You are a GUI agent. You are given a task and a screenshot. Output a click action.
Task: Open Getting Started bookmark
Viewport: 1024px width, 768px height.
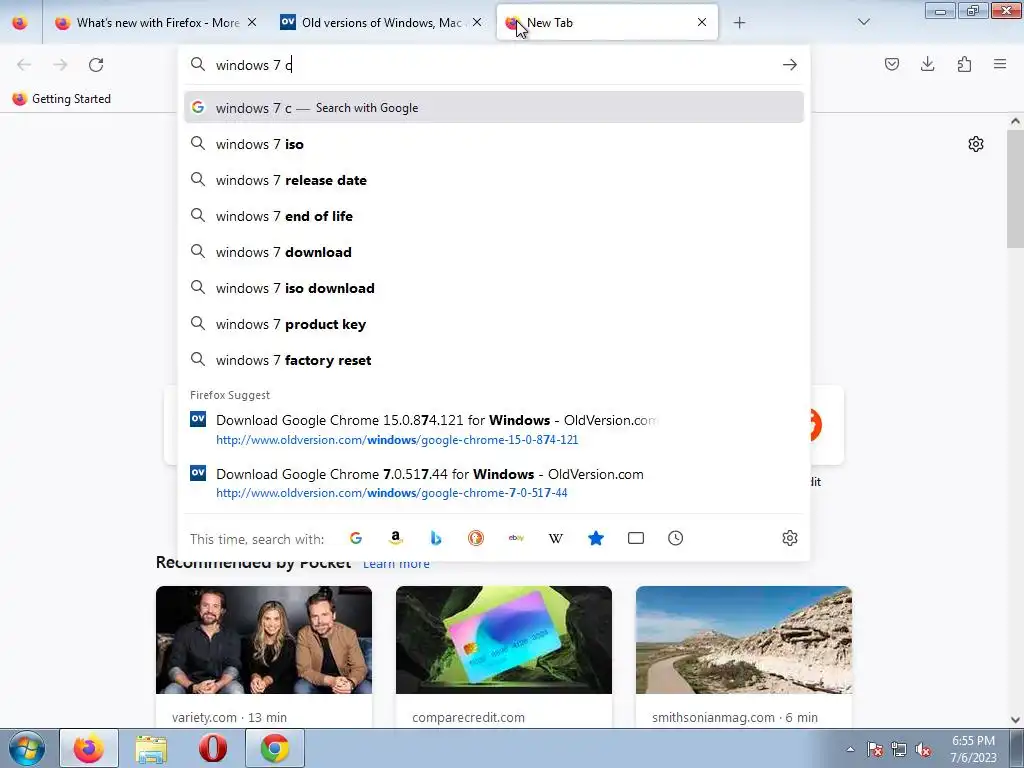(61, 99)
